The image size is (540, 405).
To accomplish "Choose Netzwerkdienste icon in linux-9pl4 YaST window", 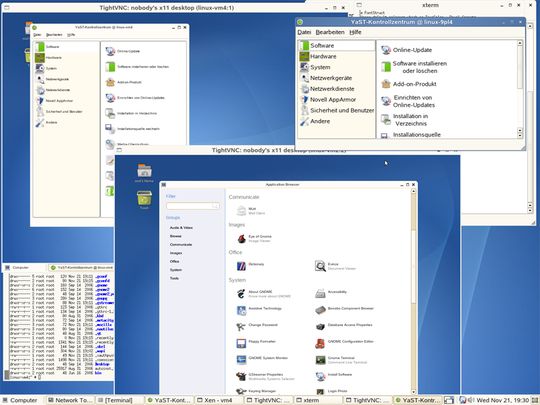I will pos(305,89).
